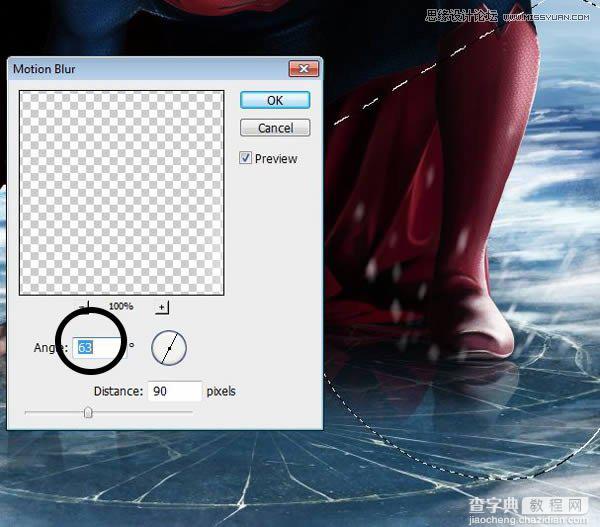The height and width of the screenshot is (527, 600).
Task: Click the Motion Blur title text
Action: click(x=44, y=69)
